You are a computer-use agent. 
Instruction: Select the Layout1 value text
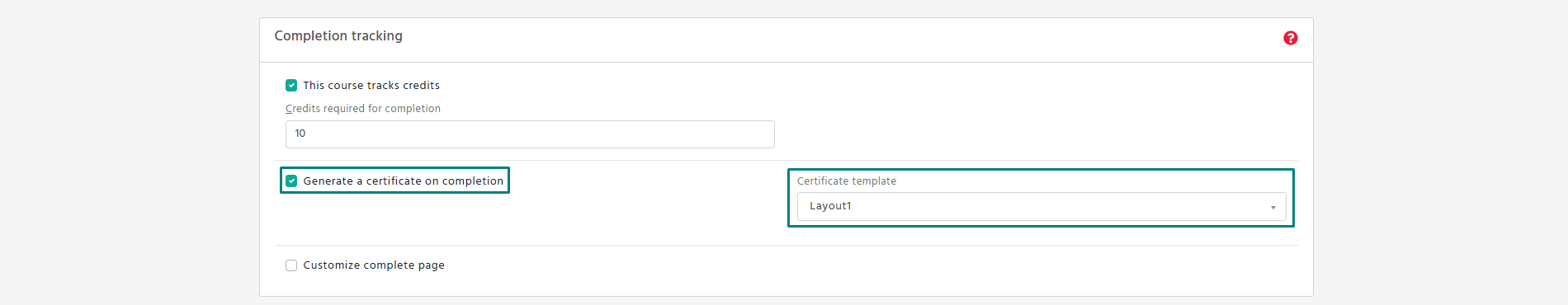tap(830, 206)
